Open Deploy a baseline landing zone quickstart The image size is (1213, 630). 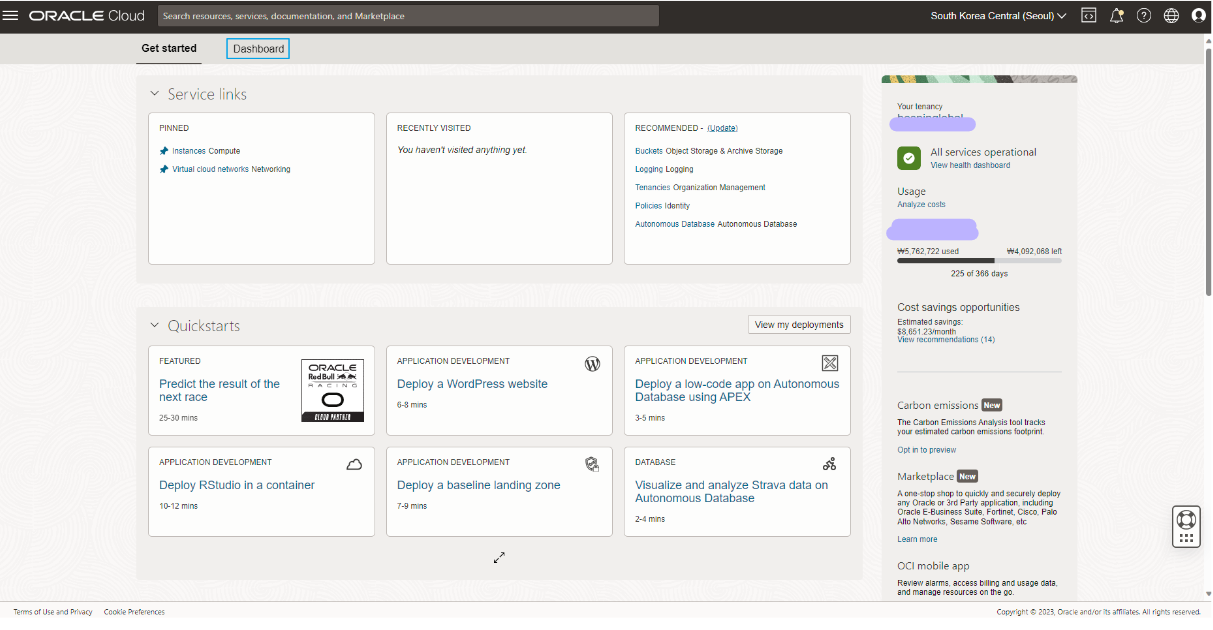478,485
